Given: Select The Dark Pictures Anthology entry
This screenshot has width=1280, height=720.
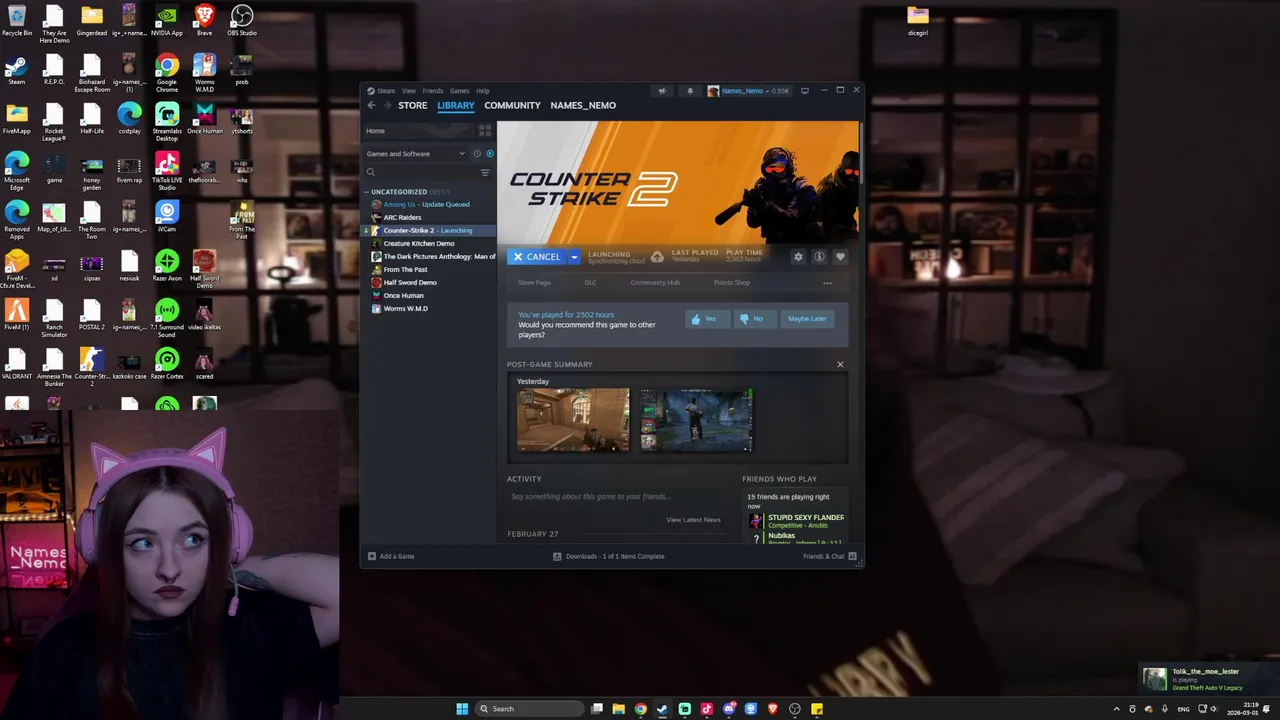Looking at the screenshot, I should [x=428, y=256].
